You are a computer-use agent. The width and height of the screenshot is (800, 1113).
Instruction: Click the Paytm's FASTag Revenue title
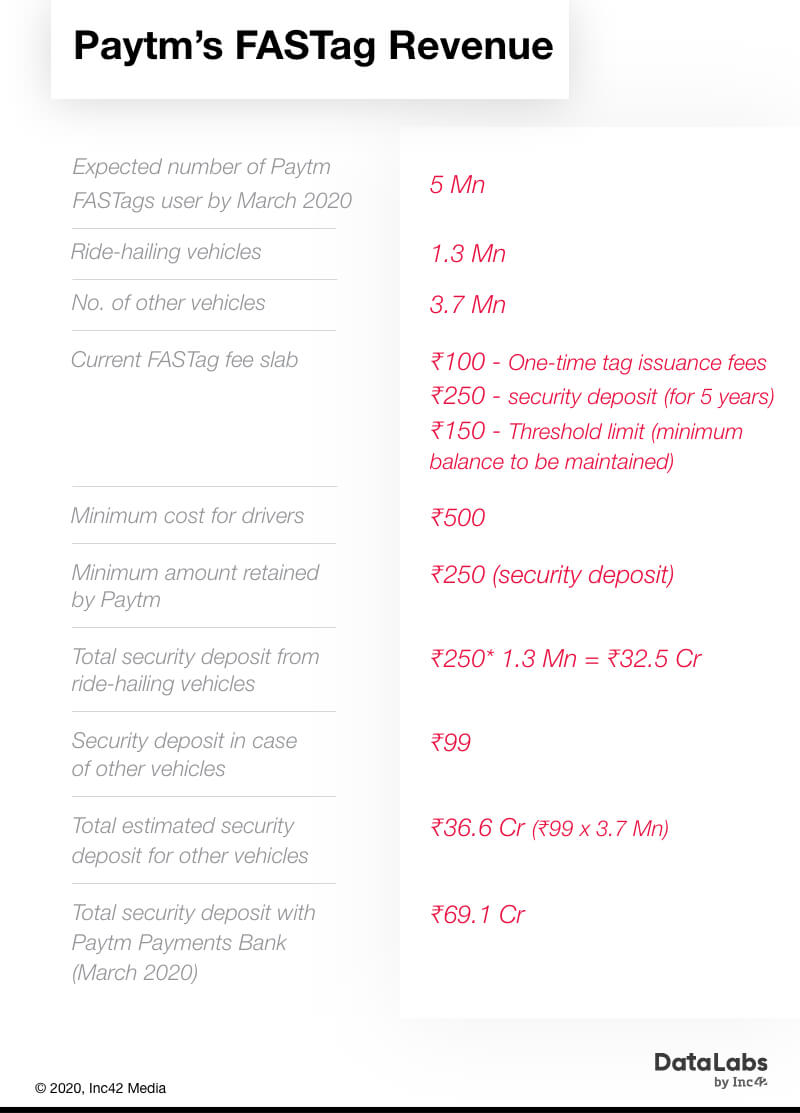tap(312, 47)
